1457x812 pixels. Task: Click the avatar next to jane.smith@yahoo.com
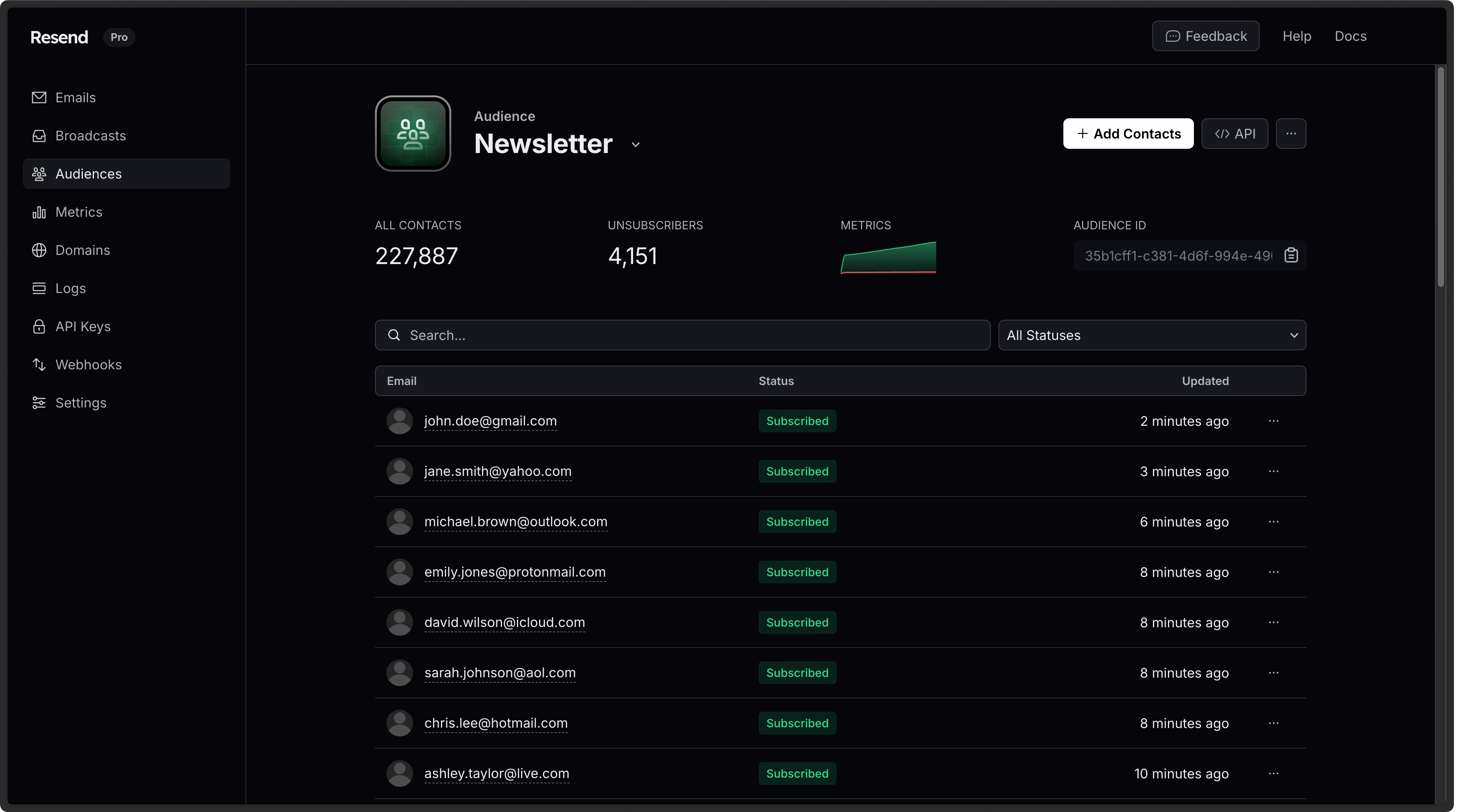[x=399, y=471]
